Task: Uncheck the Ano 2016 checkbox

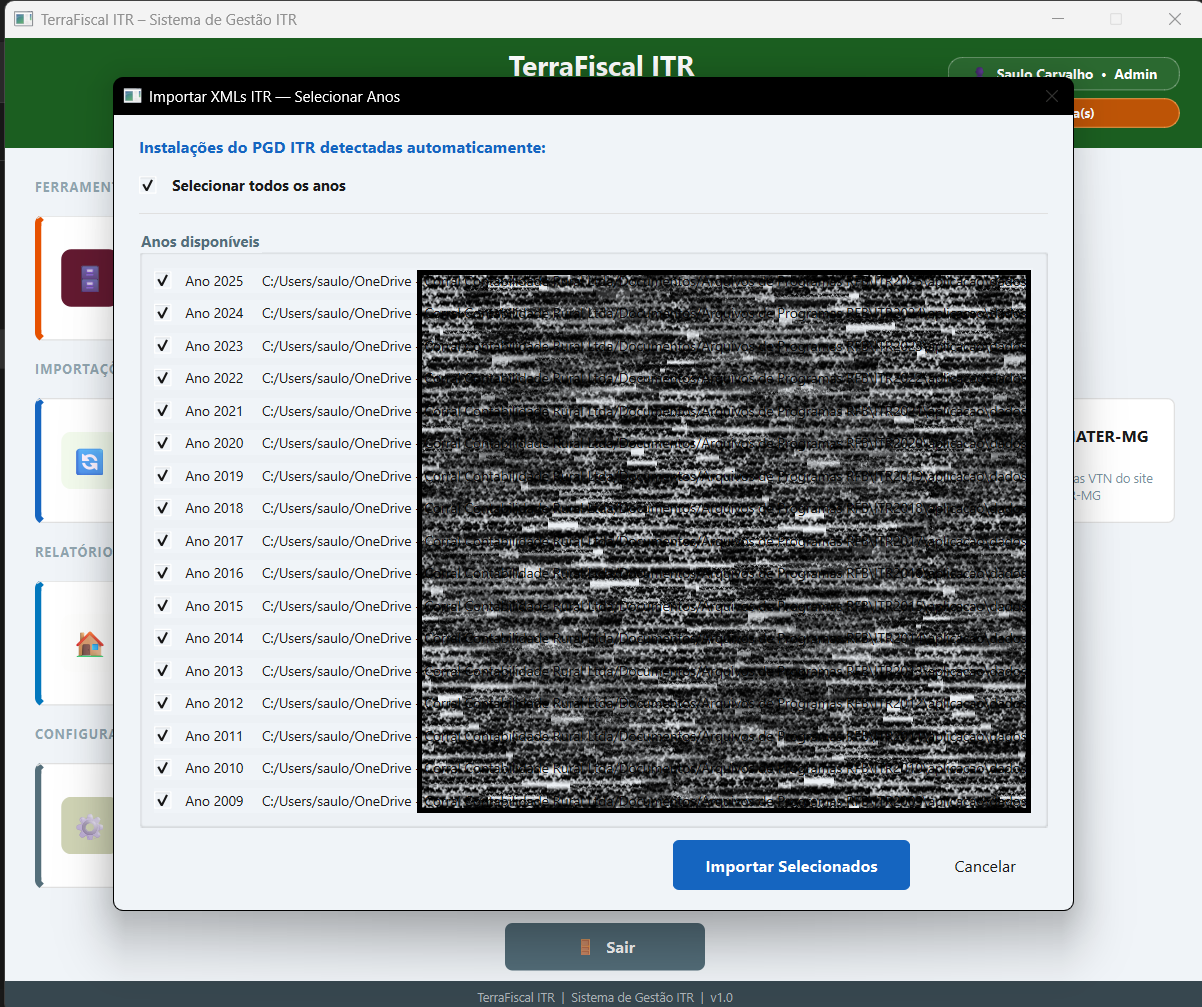Action: click(x=163, y=573)
